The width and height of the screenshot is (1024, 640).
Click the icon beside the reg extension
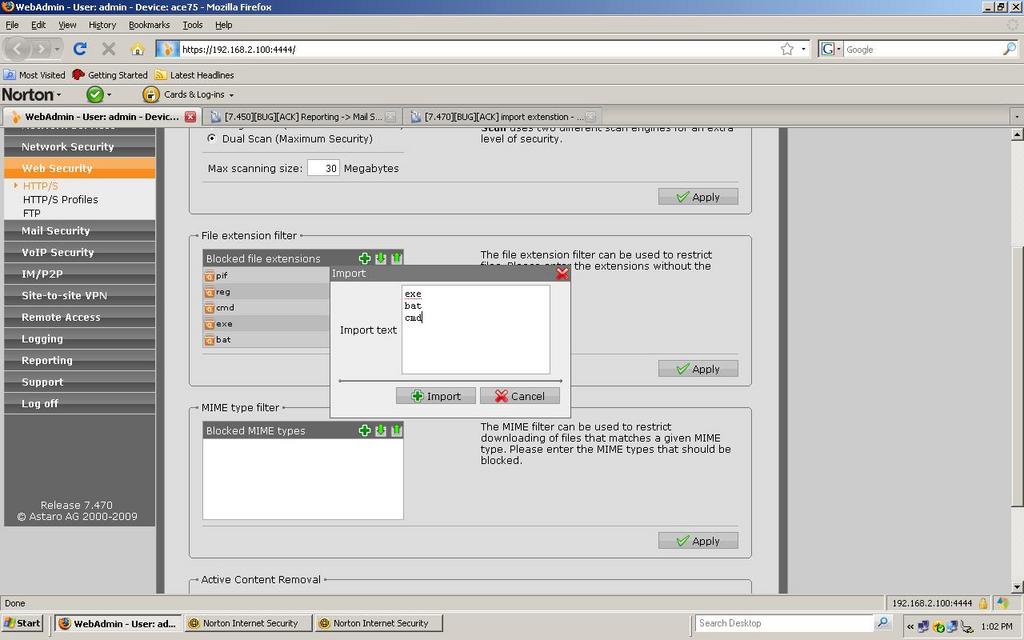210,293
